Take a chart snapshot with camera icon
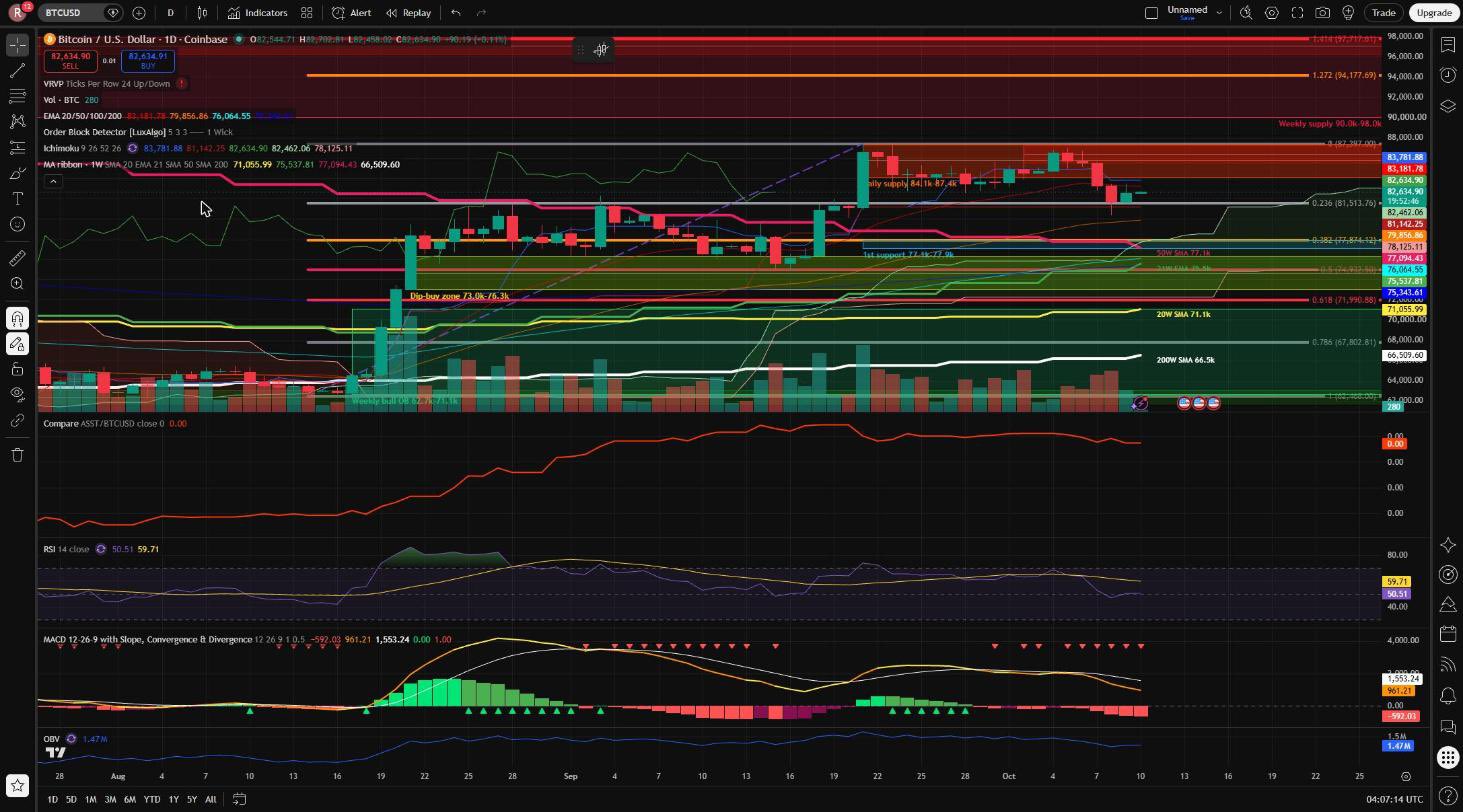 1323,13
